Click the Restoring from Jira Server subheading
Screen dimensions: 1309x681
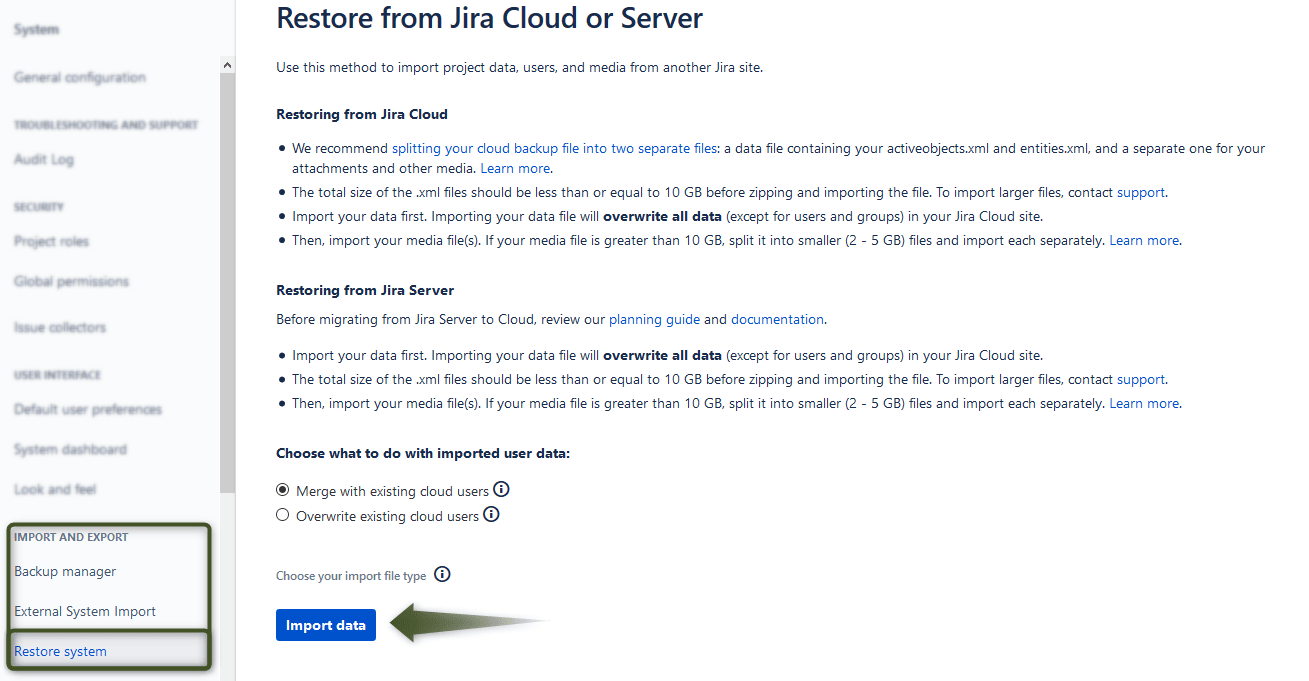(365, 290)
